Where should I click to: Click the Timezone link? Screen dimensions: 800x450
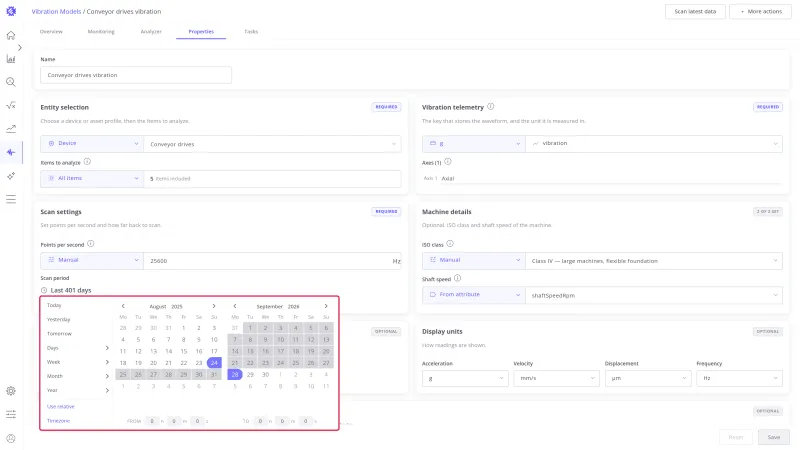58,421
